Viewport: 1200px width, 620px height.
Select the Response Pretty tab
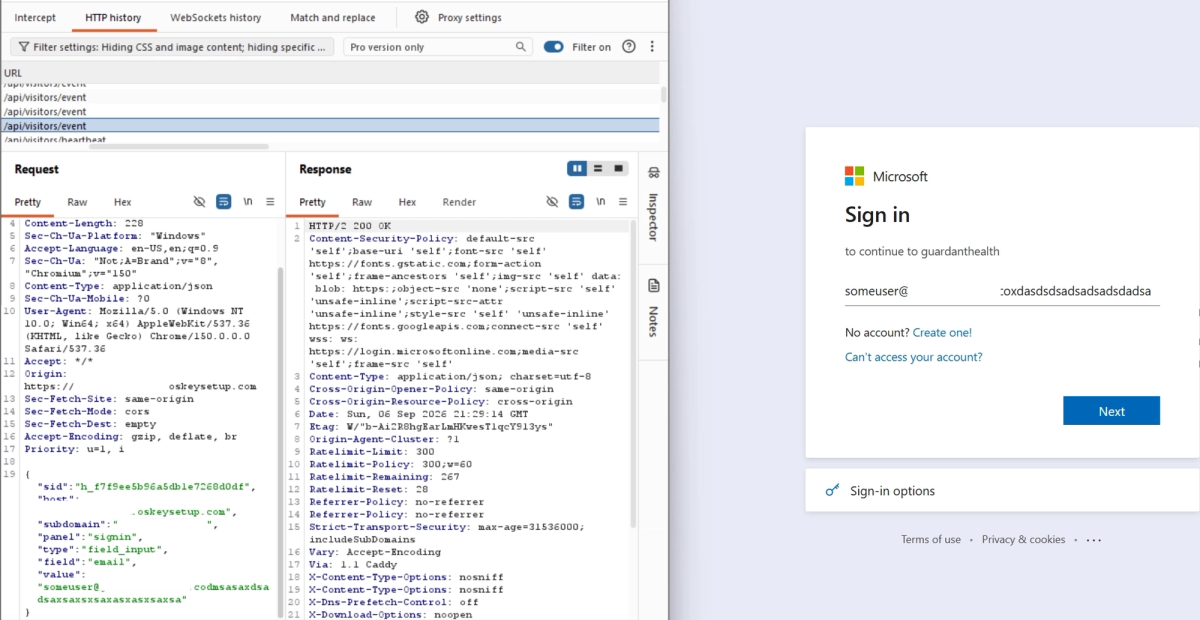click(312, 202)
